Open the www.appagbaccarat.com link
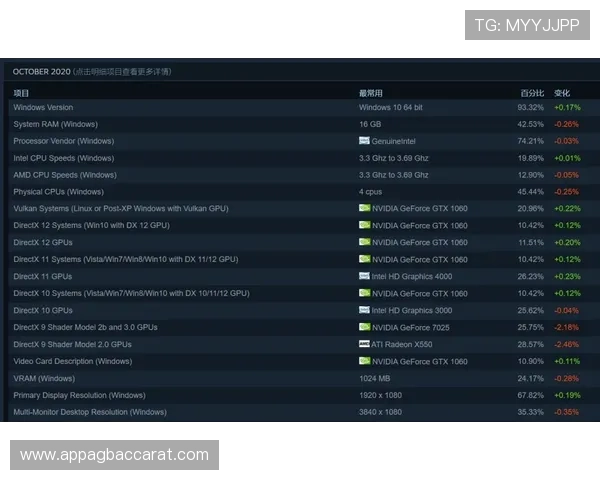 click(x=115, y=455)
